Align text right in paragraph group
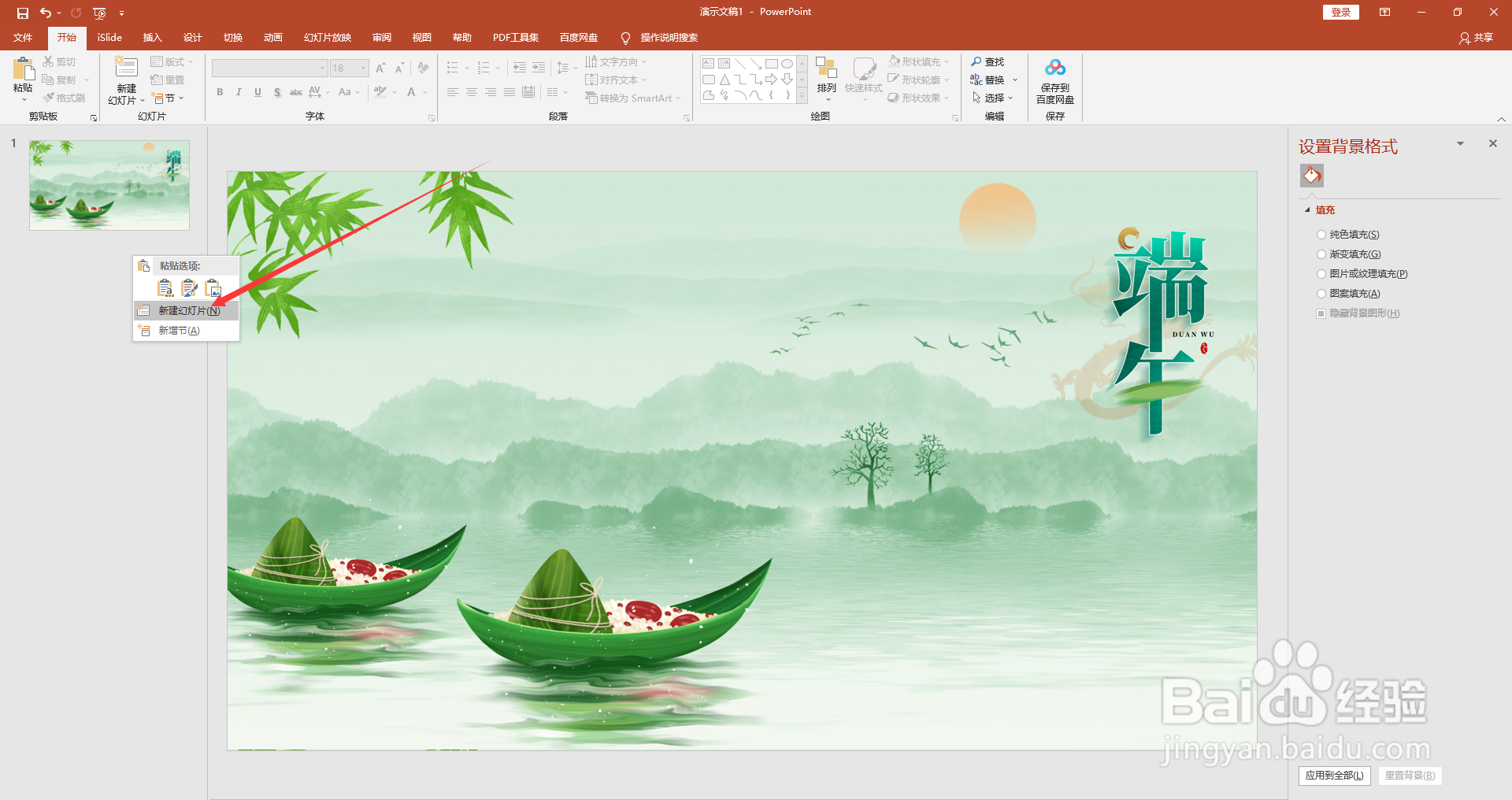1512x800 pixels. tap(490, 92)
